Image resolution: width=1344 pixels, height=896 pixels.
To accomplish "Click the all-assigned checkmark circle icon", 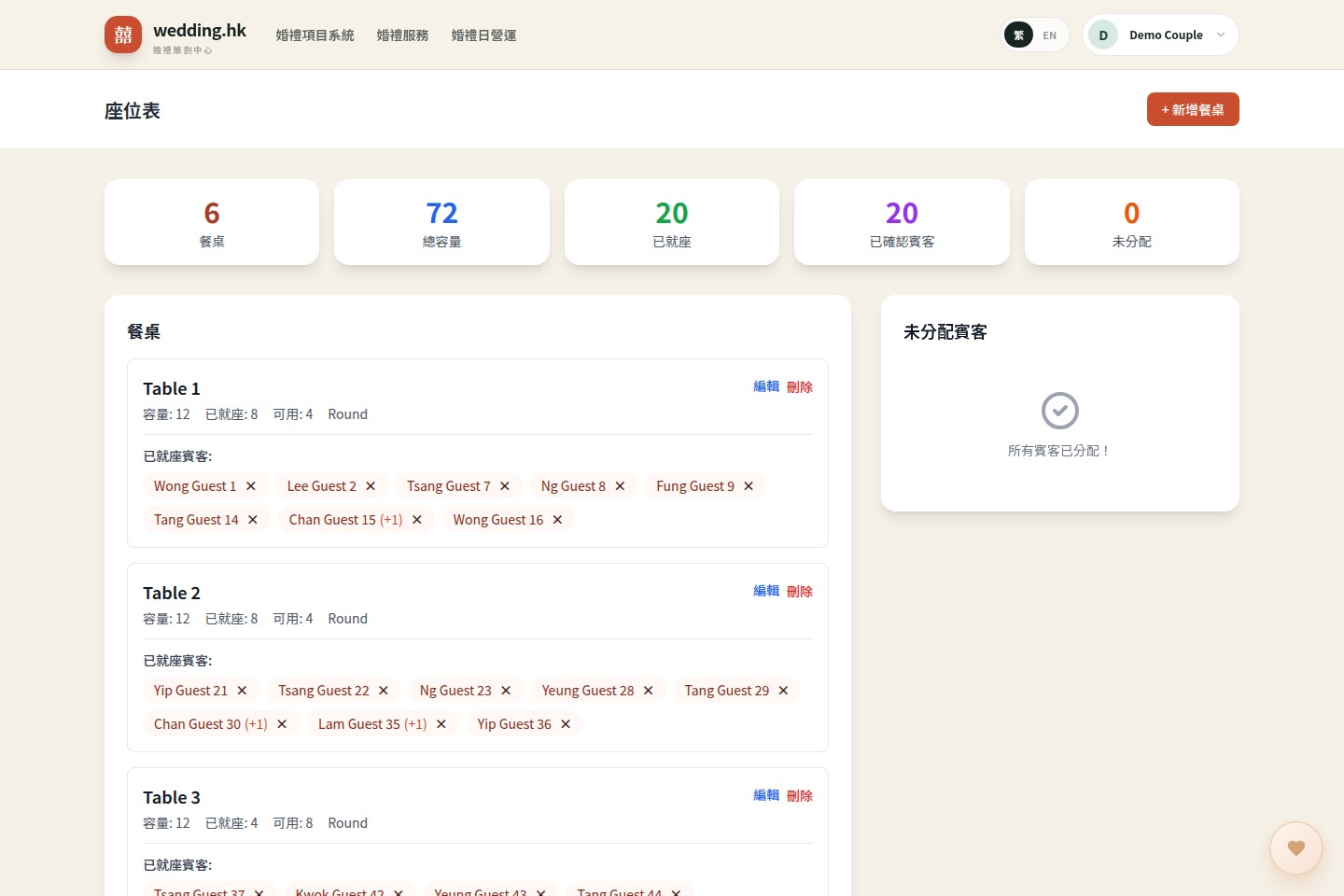I will pyautogui.click(x=1060, y=411).
